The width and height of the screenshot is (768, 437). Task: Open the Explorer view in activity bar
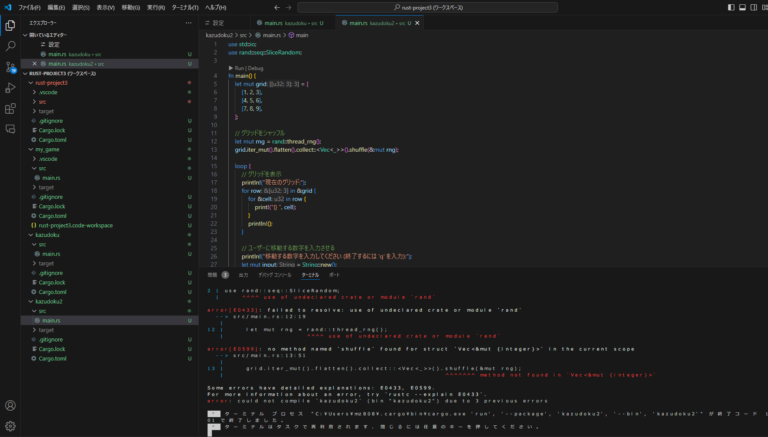[10, 24]
